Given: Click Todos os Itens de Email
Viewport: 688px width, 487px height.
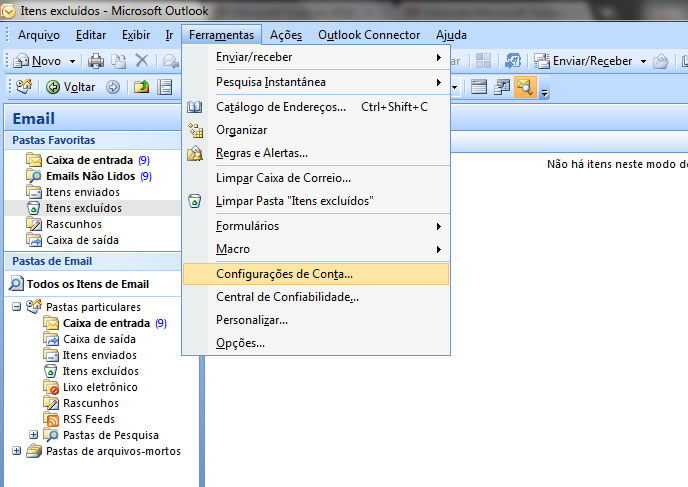Looking at the screenshot, I should [x=87, y=284].
